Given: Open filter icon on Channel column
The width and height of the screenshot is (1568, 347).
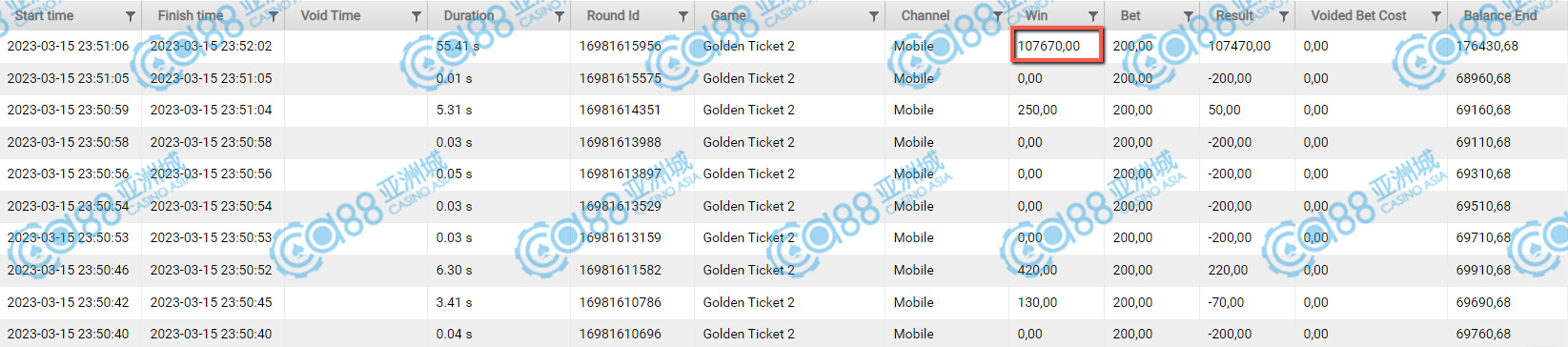Looking at the screenshot, I should (x=998, y=16).
